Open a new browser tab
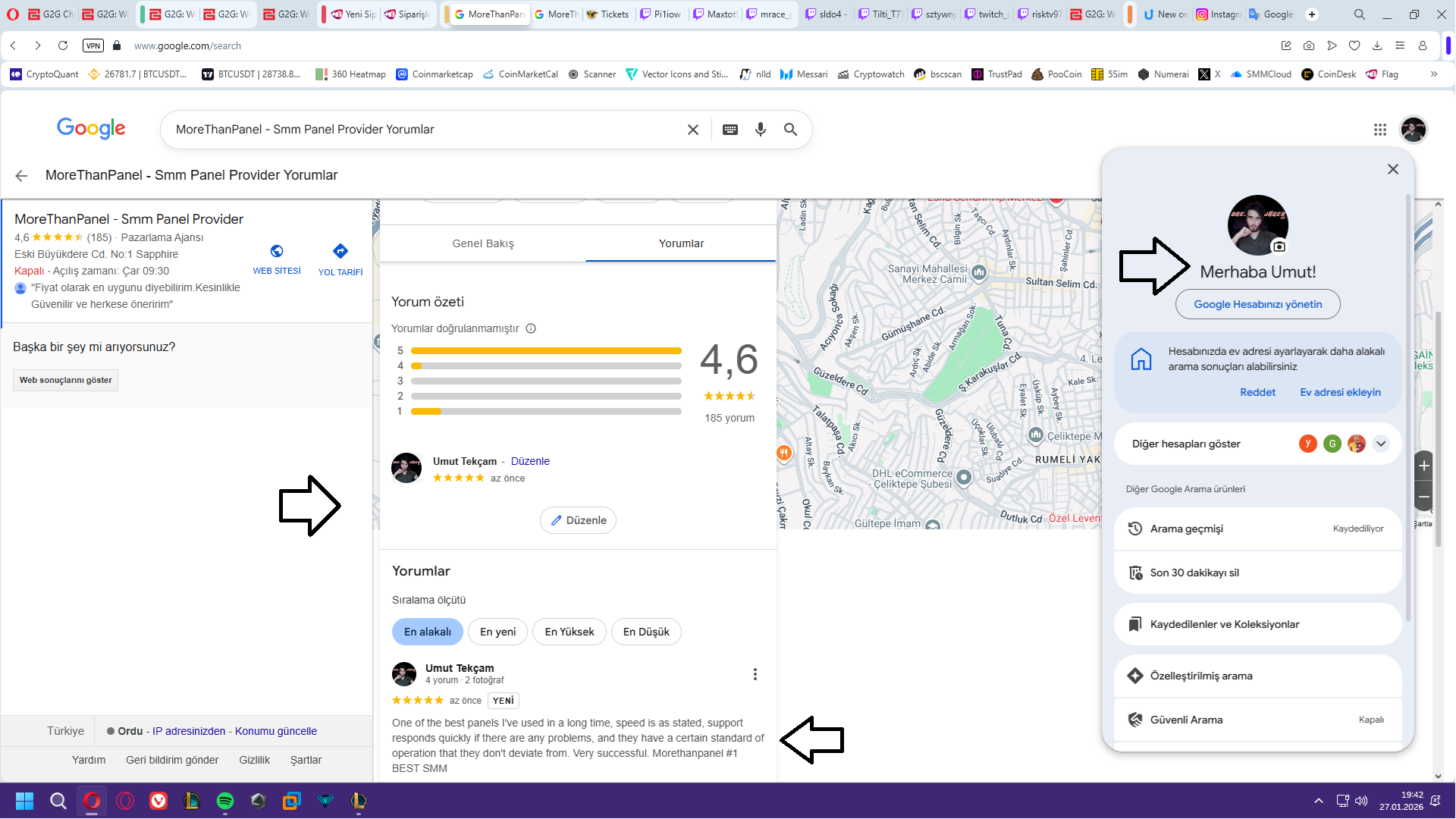This screenshot has width=1456, height=819. 1312,14
